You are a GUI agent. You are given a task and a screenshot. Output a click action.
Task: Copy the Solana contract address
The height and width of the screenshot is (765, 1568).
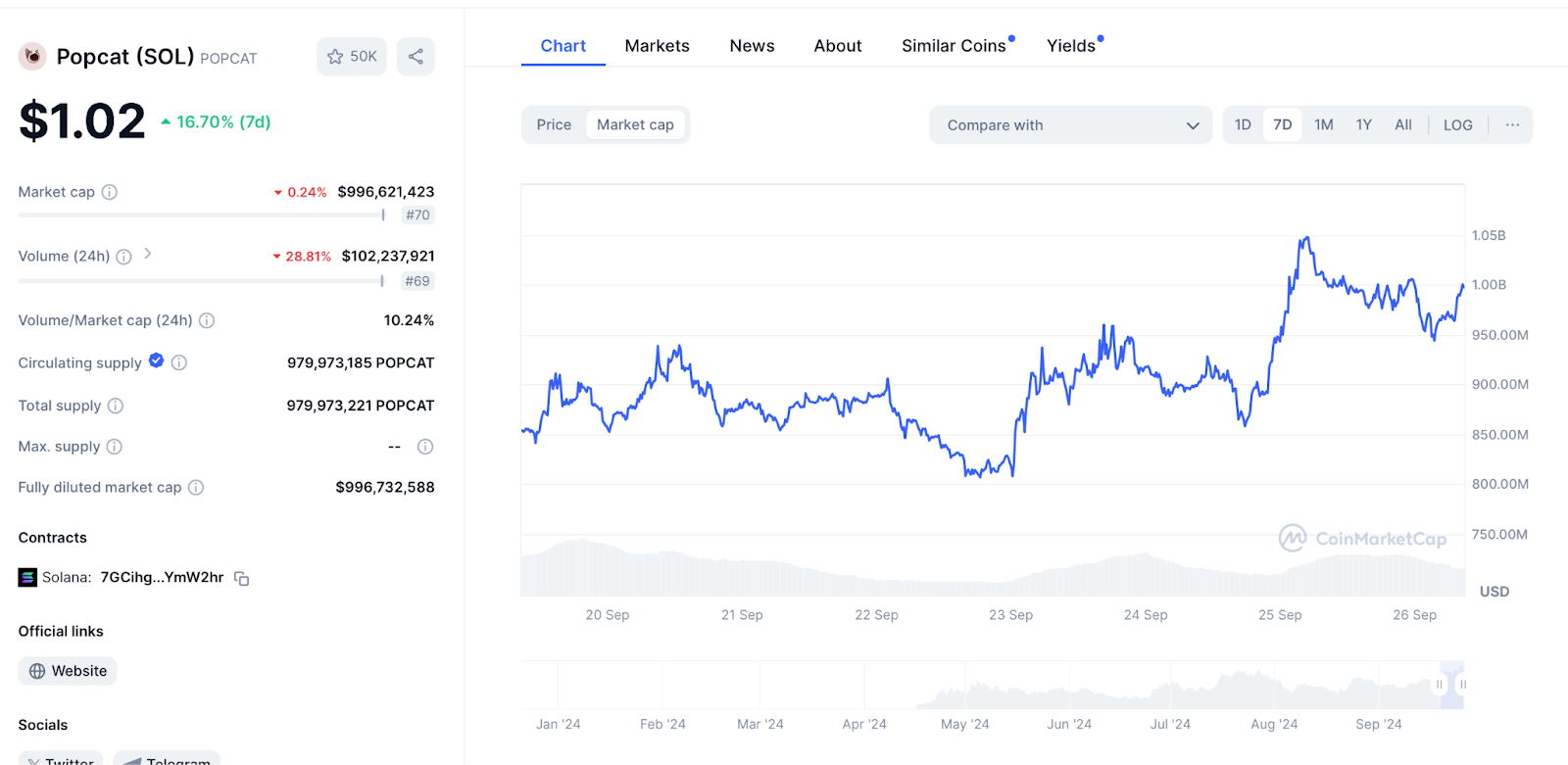[242, 579]
